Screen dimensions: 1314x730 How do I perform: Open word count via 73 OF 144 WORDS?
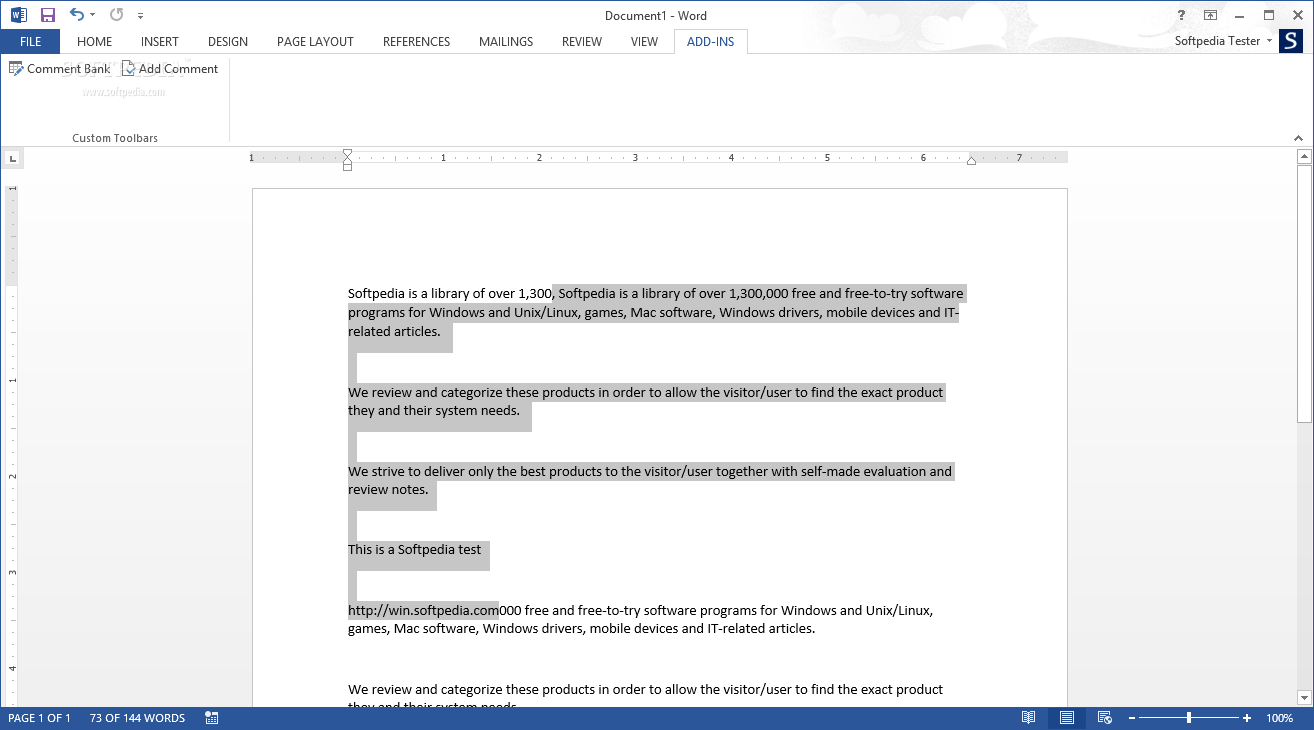(137, 718)
